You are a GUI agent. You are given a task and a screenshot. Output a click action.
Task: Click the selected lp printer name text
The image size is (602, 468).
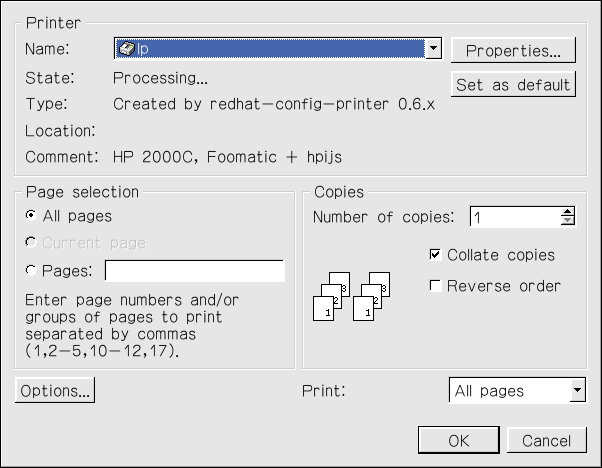145,48
